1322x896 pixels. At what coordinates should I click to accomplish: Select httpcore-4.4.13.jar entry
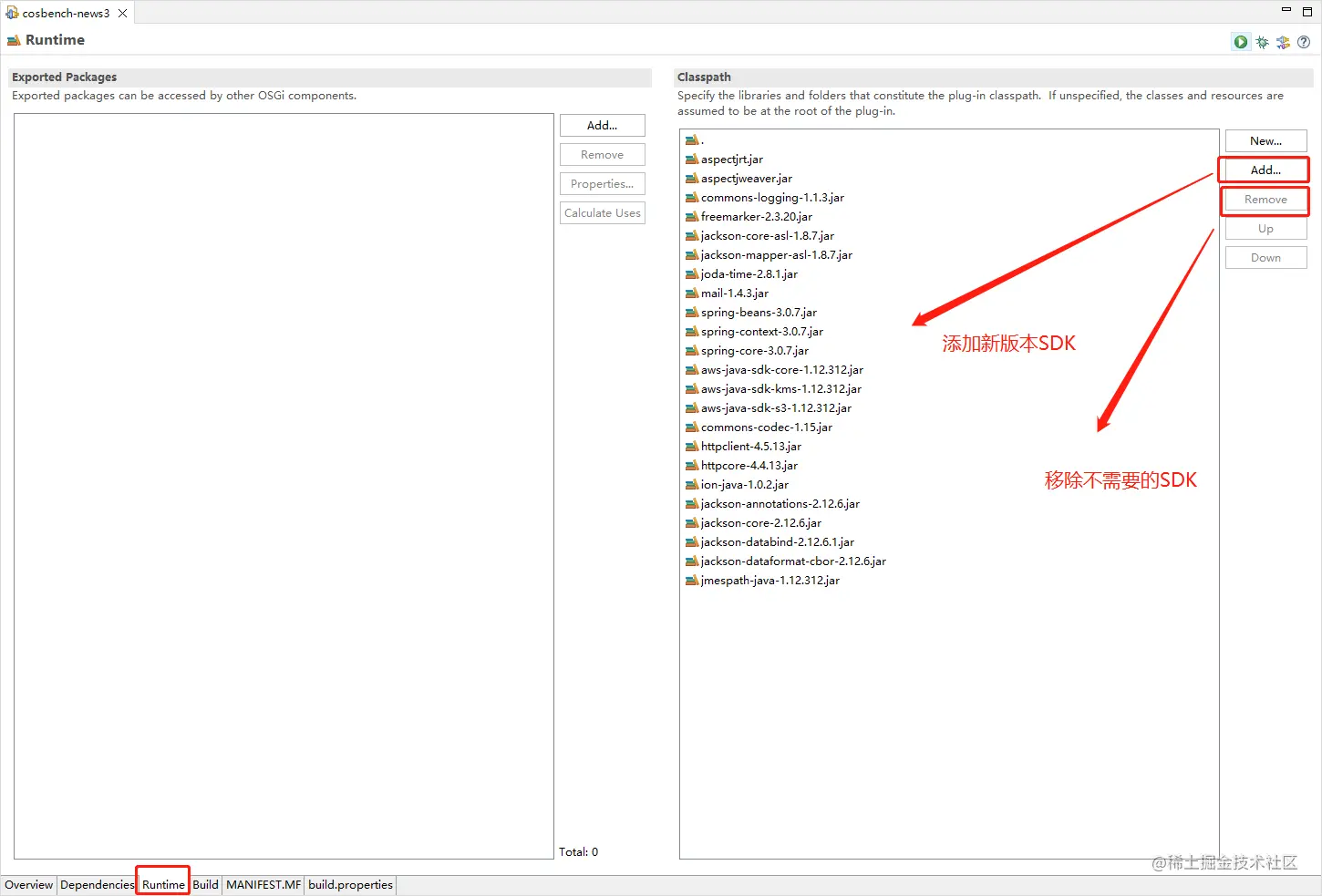[741, 466]
